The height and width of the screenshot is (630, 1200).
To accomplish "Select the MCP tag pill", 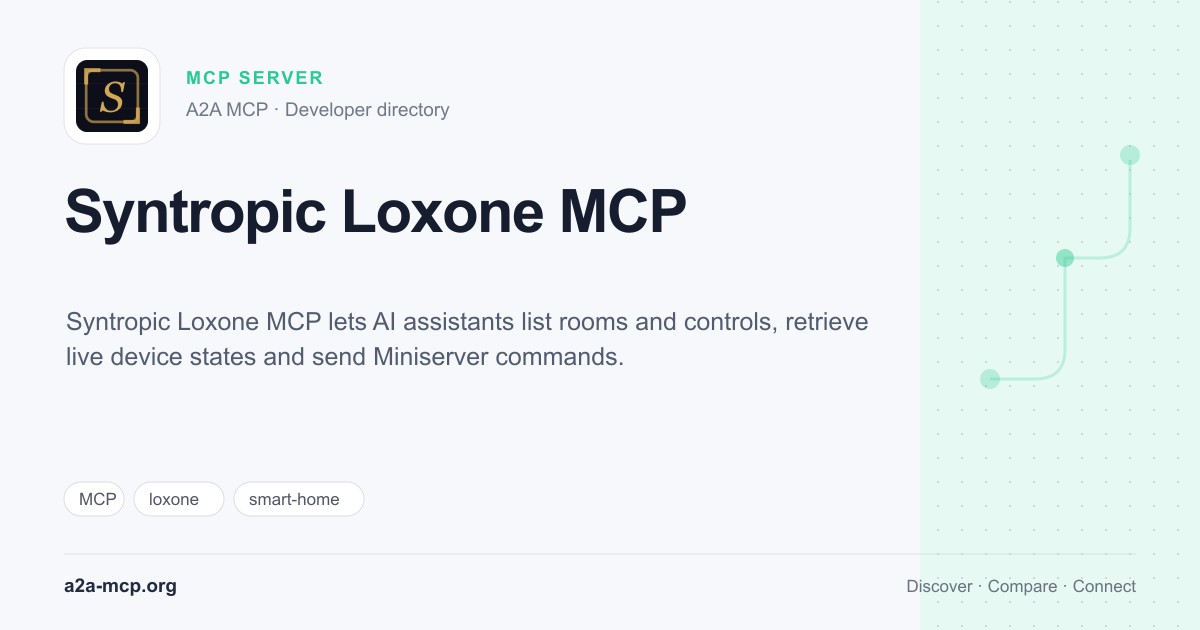I will (94, 499).
